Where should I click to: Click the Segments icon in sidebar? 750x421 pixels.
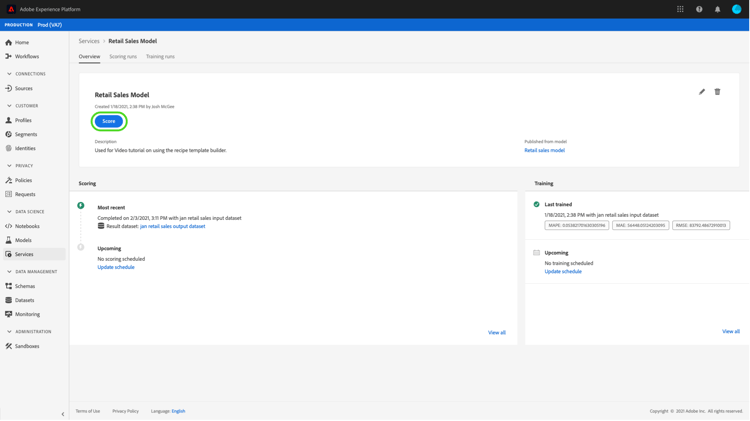pos(8,134)
